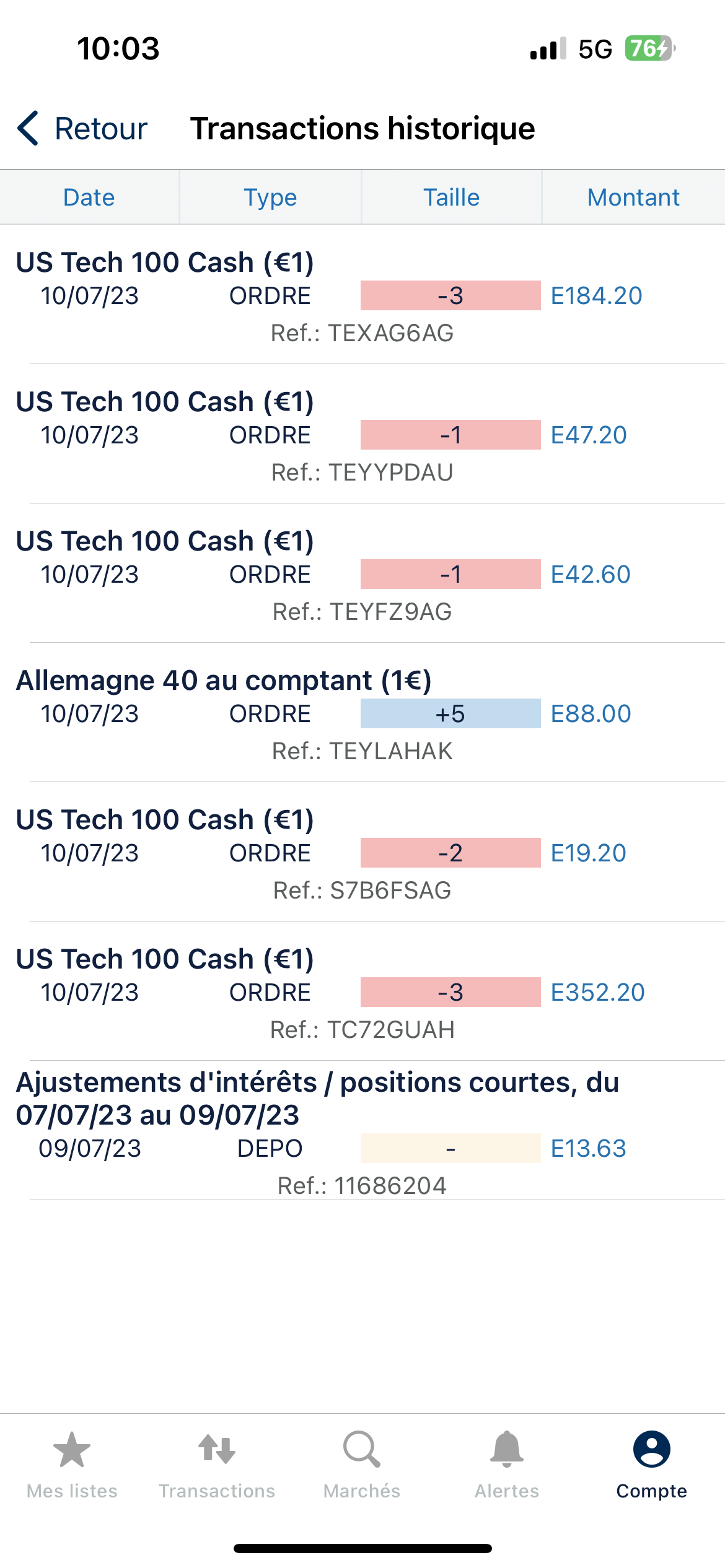Open amount E184.20 transaction link
Screen dimensions: 725x1568
[596, 296]
